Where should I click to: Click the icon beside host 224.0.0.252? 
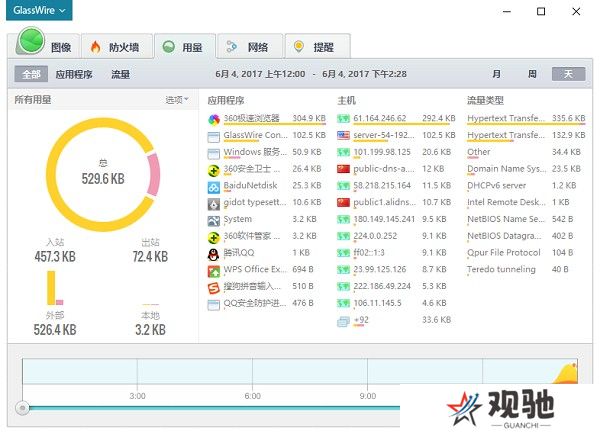tap(343, 236)
